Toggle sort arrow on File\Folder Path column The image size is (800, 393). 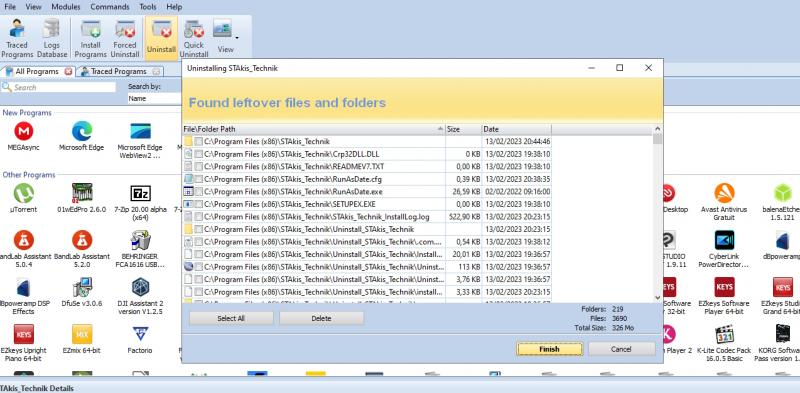pos(440,129)
